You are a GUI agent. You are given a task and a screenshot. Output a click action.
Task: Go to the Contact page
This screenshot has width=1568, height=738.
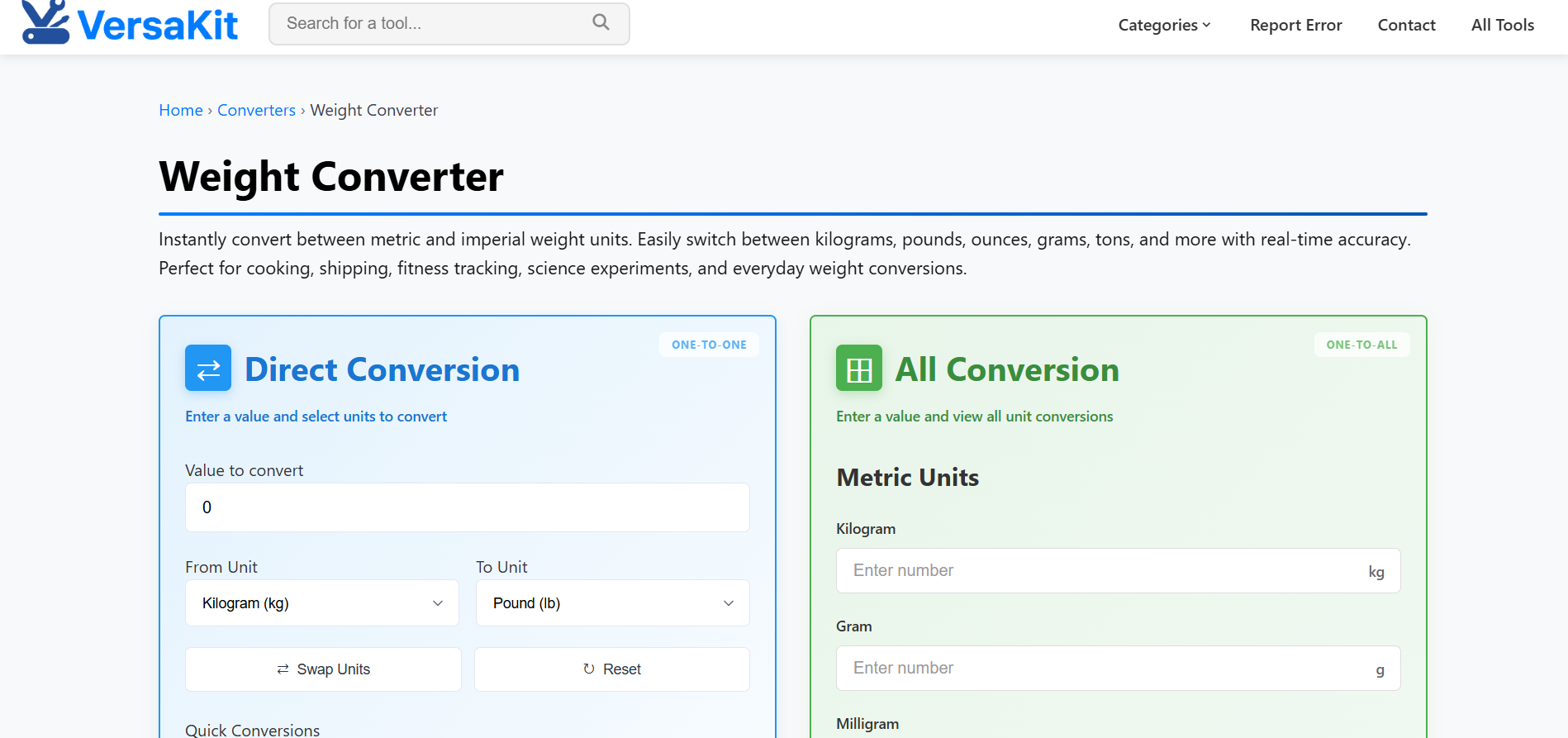coord(1407,25)
